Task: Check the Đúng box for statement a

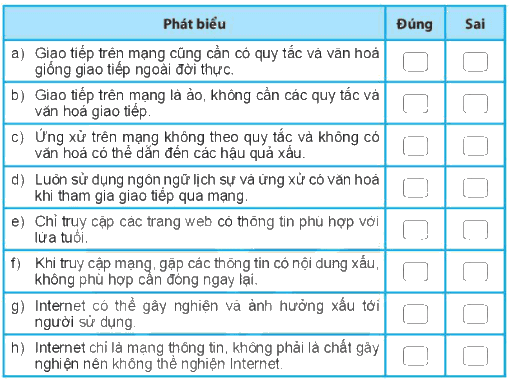Action: tap(415, 62)
